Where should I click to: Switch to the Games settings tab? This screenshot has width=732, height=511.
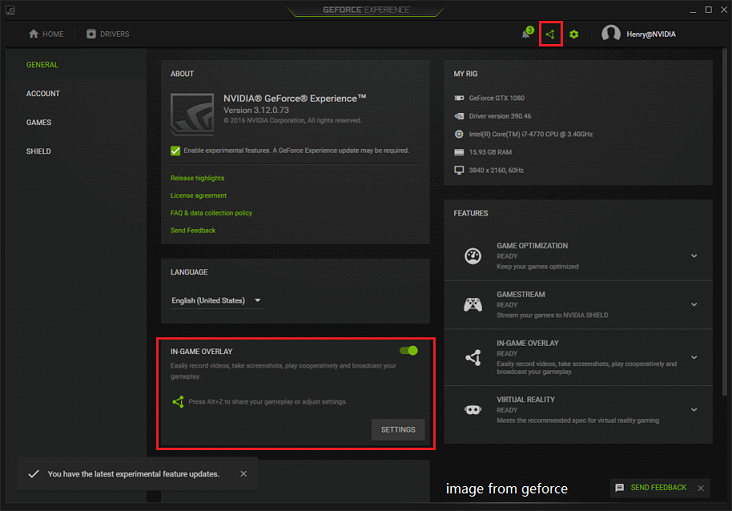(x=39, y=122)
